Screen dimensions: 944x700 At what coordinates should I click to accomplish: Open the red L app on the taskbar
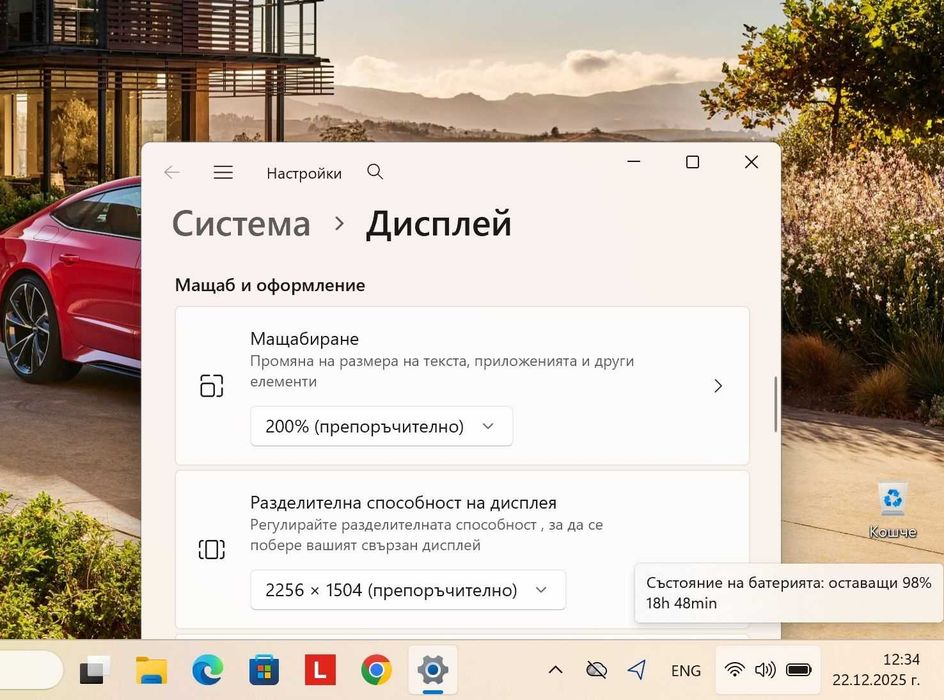pyautogui.click(x=320, y=670)
